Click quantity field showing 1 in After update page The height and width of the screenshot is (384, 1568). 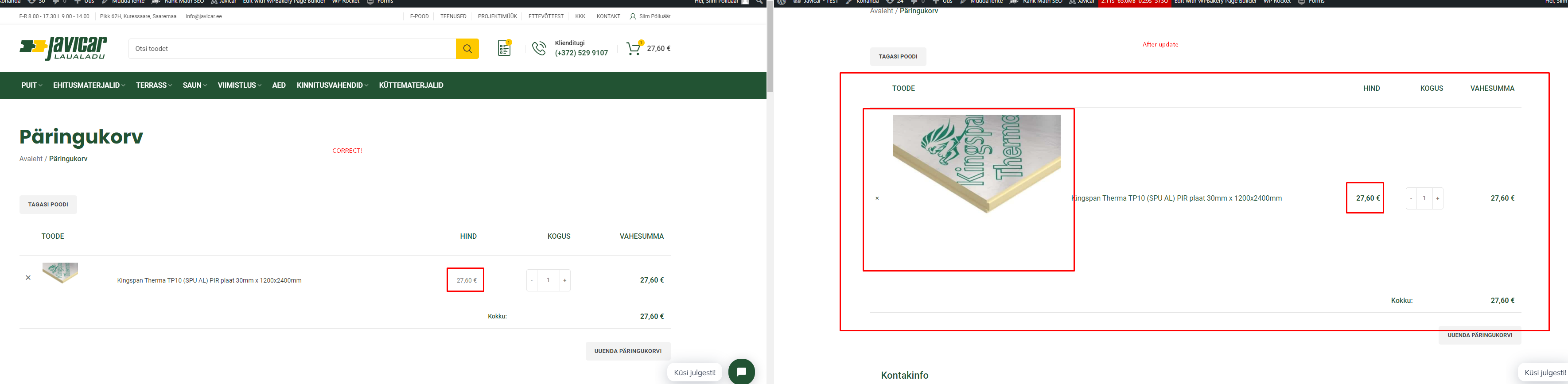(1424, 198)
